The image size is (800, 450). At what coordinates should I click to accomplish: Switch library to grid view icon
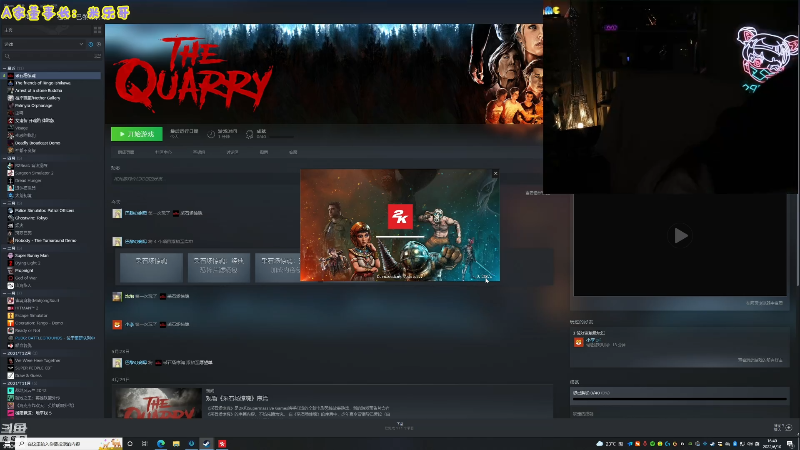97,30
